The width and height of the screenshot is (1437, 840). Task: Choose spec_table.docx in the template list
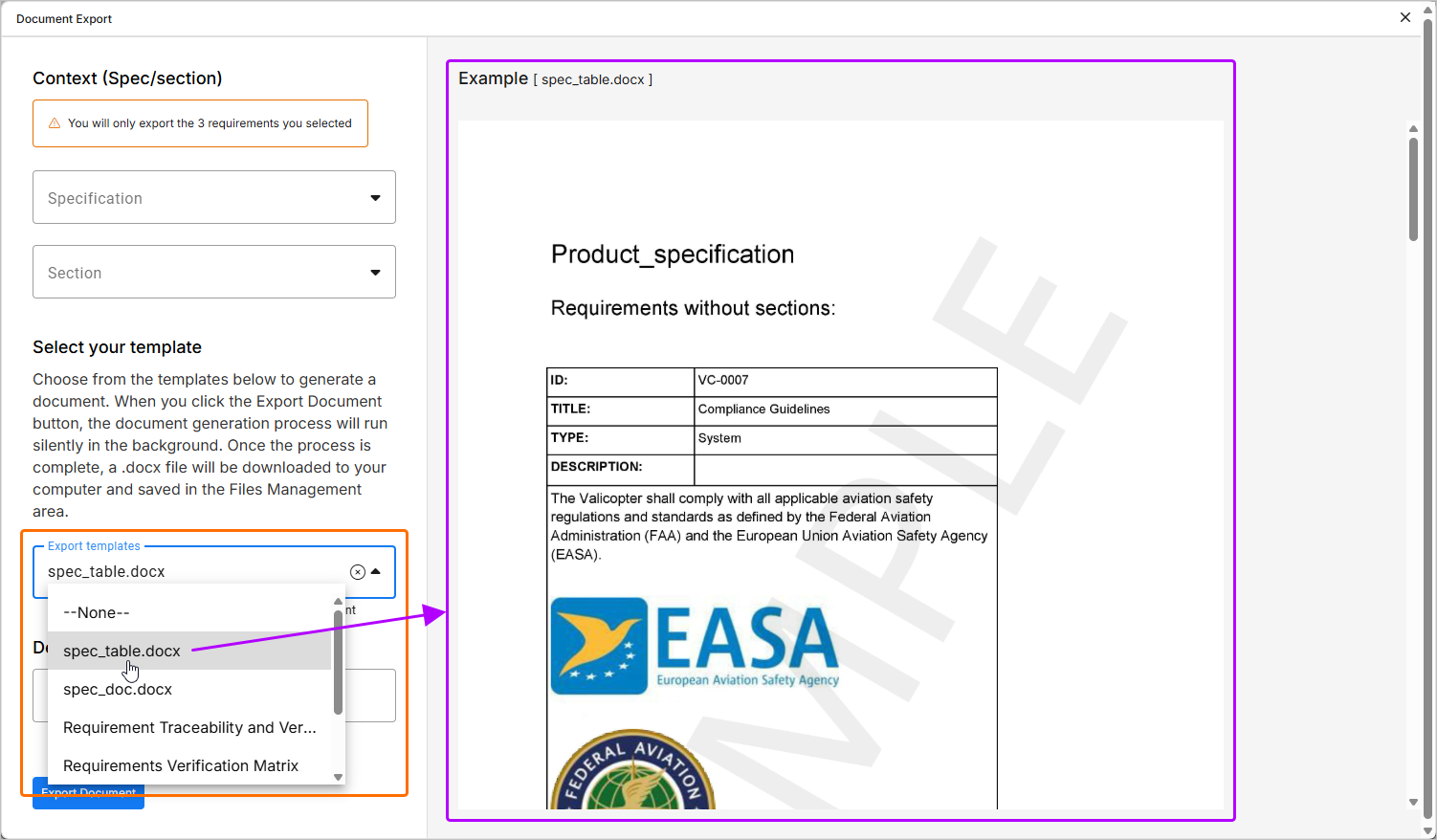tap(189, 651)
